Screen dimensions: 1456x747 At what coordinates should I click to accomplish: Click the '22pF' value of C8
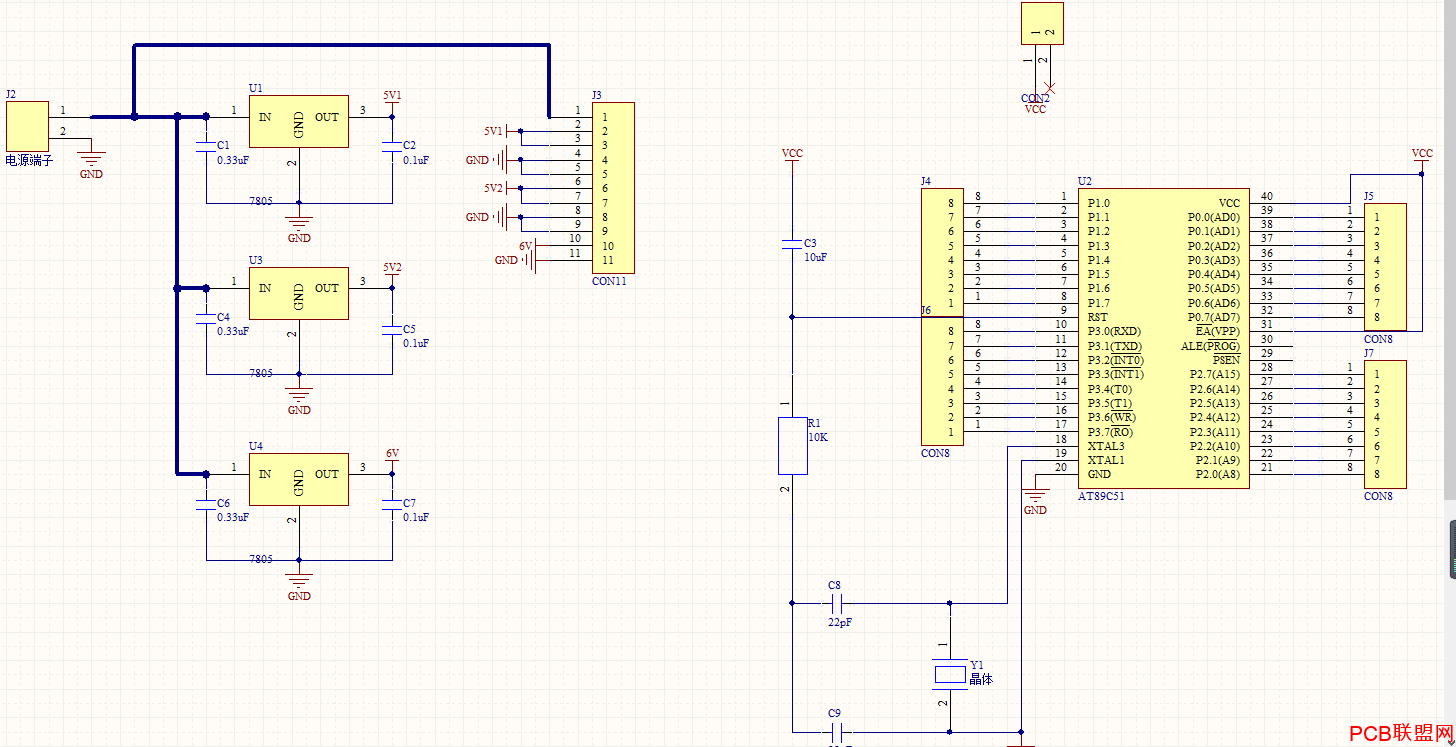(x=840, y=622)
